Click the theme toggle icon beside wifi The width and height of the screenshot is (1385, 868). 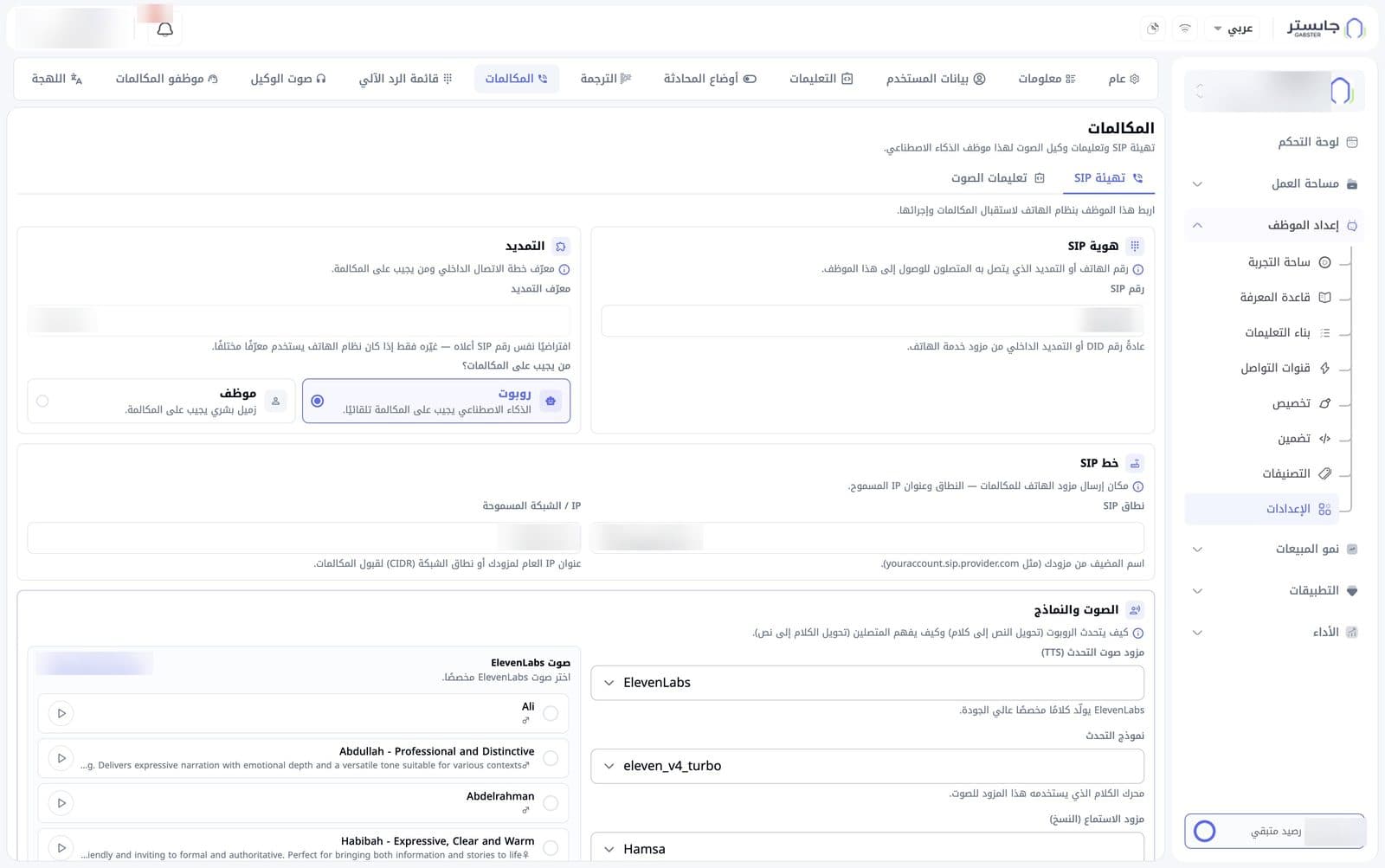(1153, 29)
